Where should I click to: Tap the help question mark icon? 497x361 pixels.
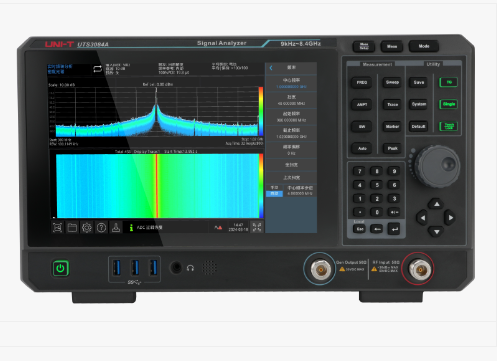(101, 228)
